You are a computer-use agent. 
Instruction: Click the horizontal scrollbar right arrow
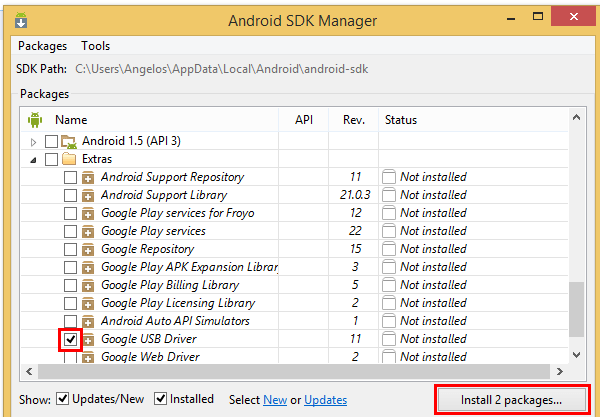[x=560, y=371]
